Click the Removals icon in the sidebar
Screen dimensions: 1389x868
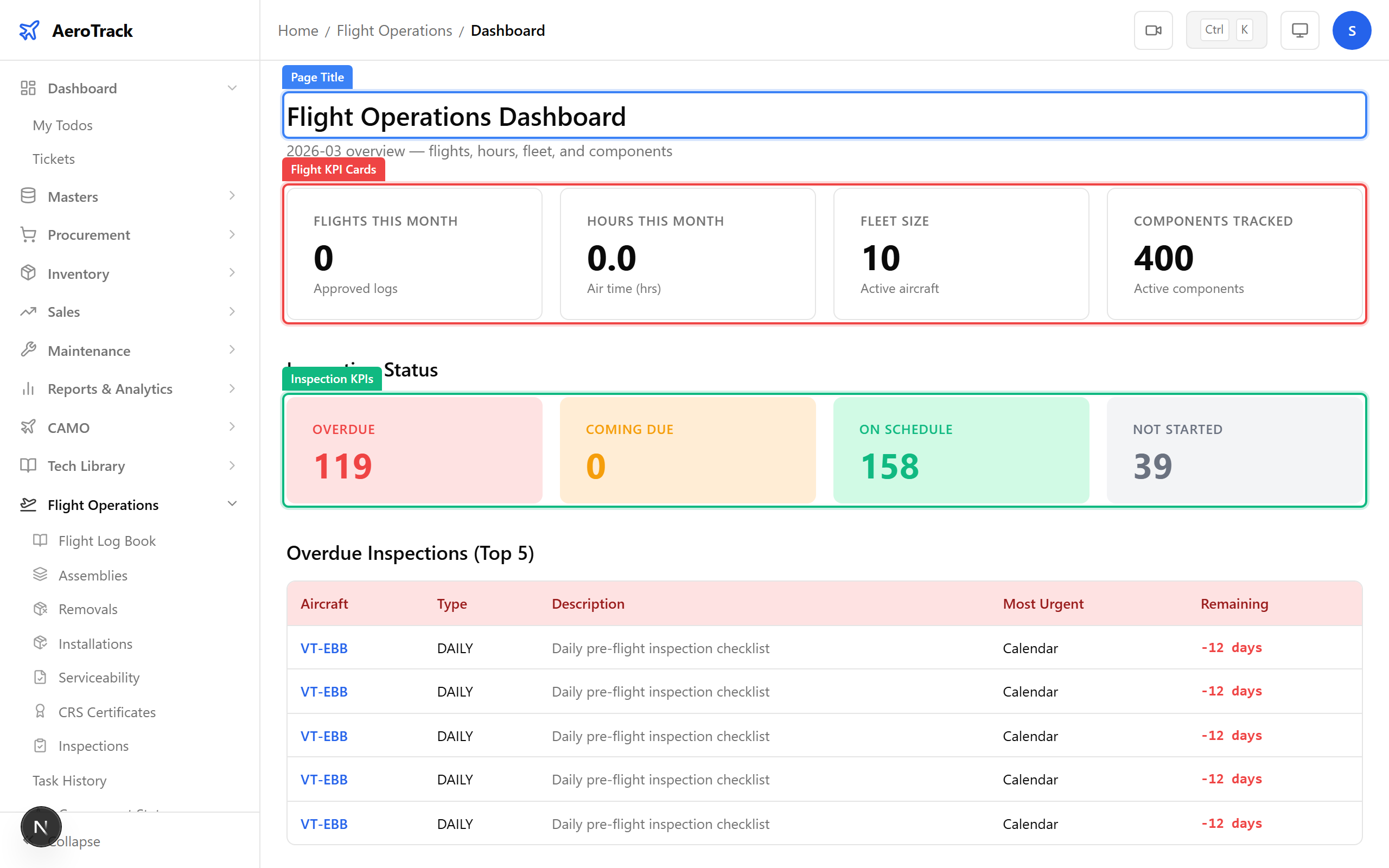(x=40, y=609)
